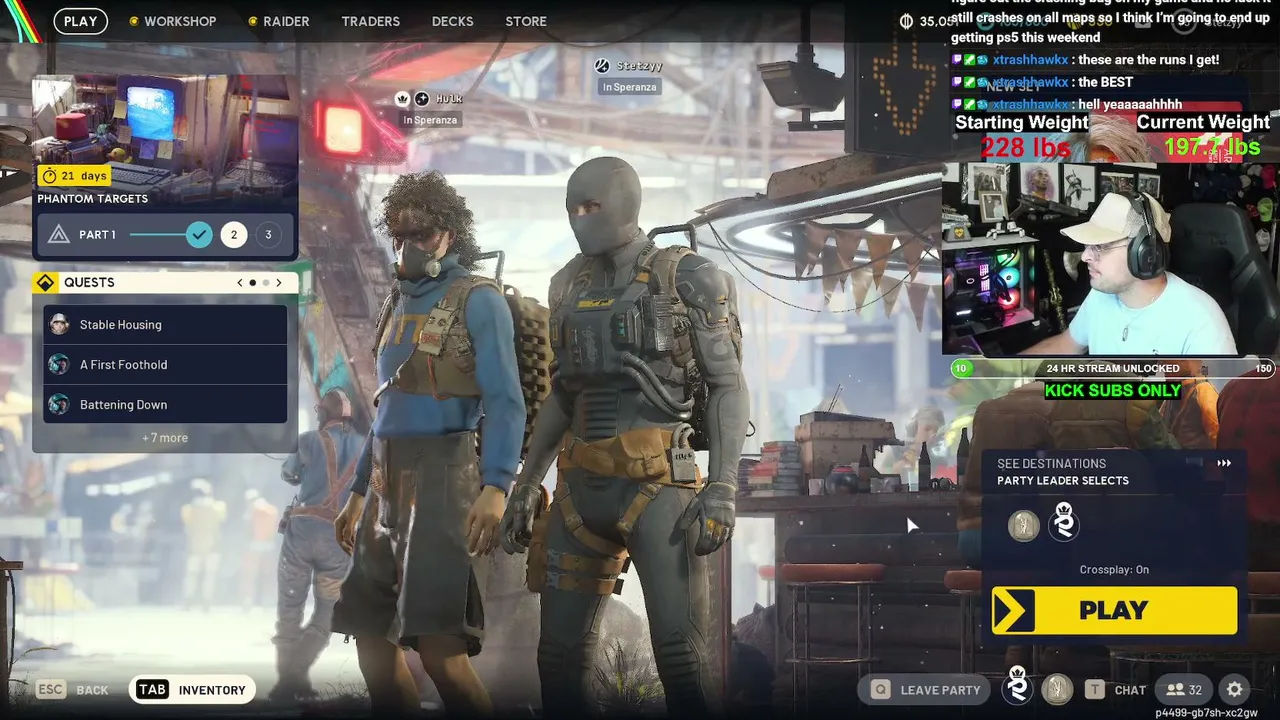Visit the STORE tab
This screenshot has height=720, width=1280.
(x=526, y=21)
